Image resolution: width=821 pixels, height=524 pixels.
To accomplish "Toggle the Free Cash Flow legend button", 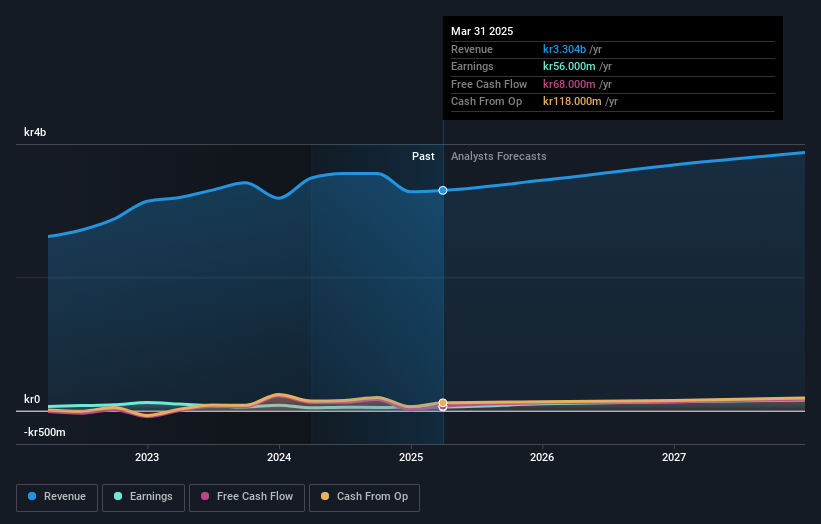I will [x=247, y=497].
